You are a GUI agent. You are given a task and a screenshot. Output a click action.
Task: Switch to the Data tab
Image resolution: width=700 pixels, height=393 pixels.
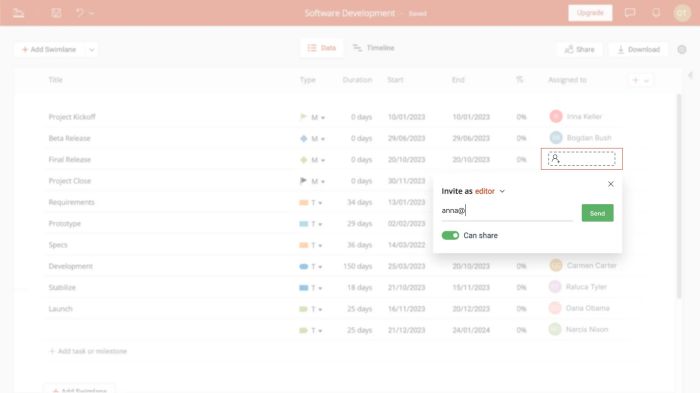[x=321, y=48]
